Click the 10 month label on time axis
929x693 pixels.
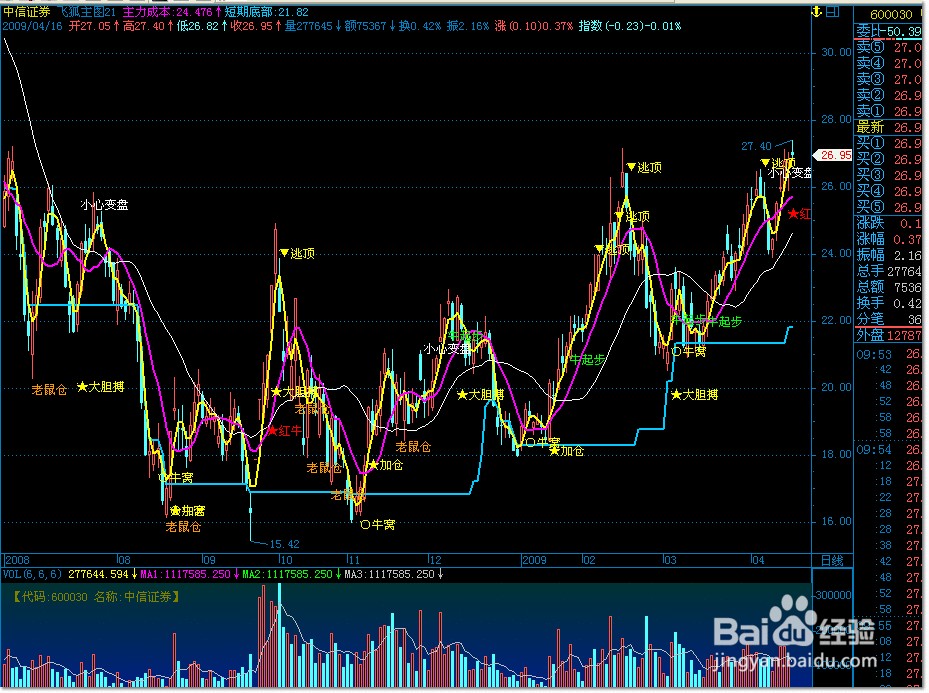[x=285, y=560]
